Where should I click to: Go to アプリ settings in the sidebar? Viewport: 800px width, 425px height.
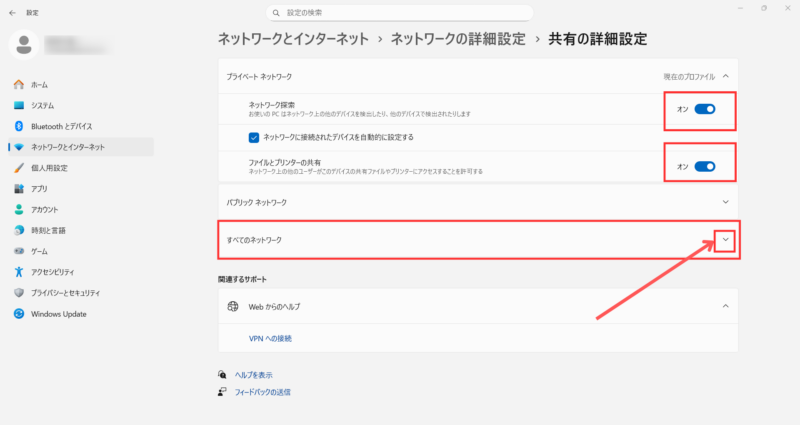[x=39, y=188]
